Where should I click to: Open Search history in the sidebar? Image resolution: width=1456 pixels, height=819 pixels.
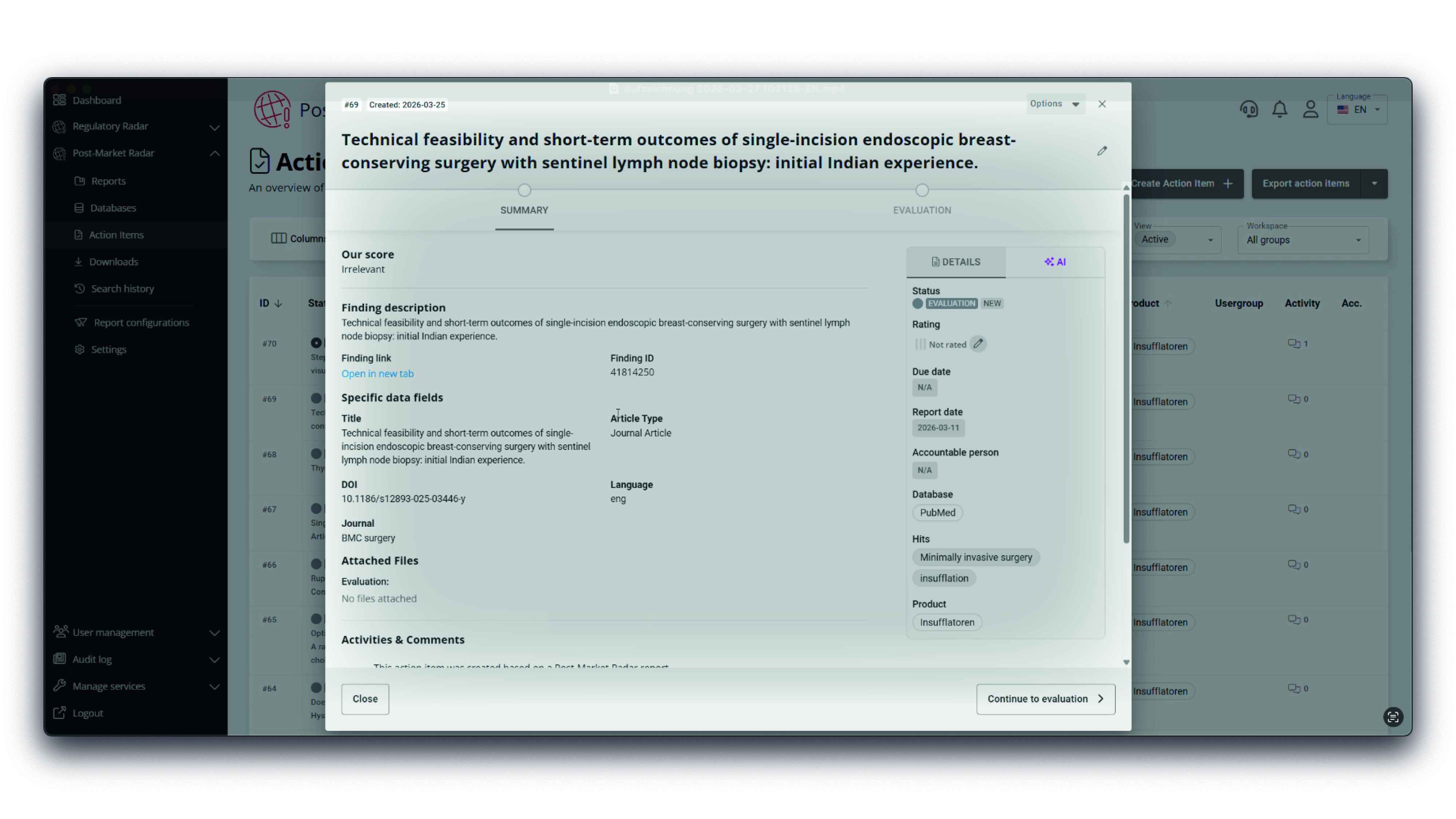click(x=122, y=288)
